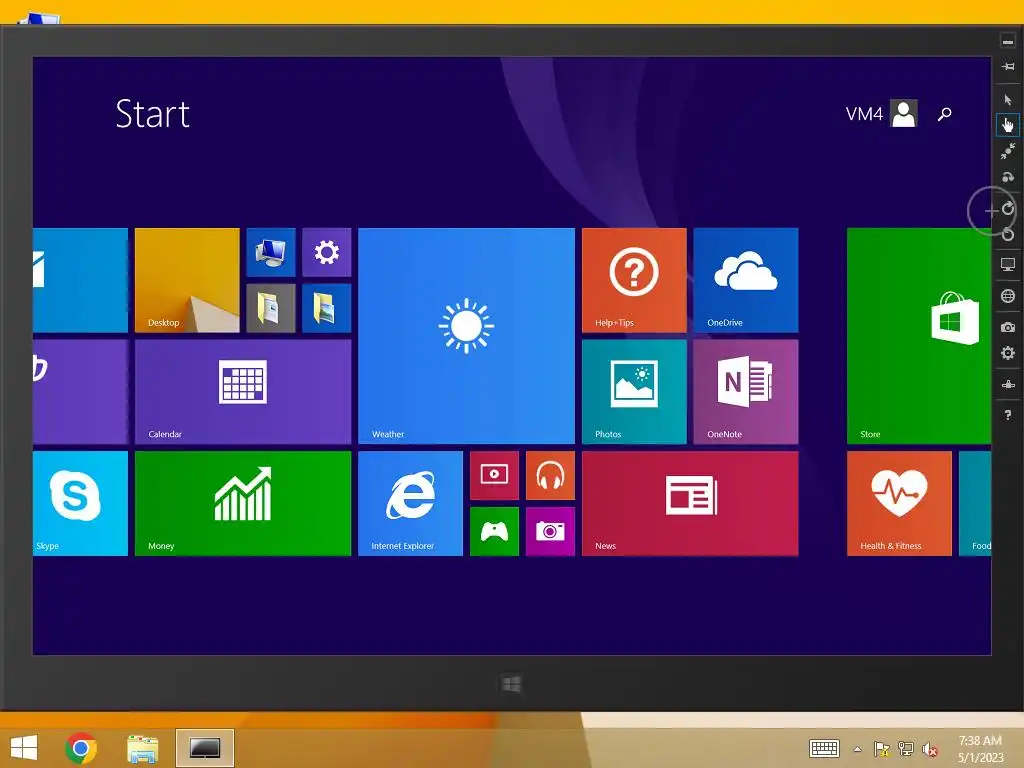Activate Basic touch mode hand icon
Screen dimensions: 1024x768
click(x=1008, y=125)
